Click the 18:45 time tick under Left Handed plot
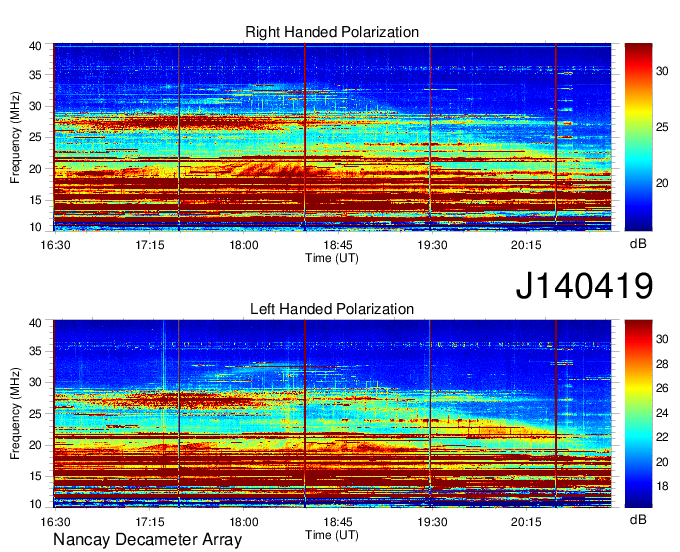This screenshot has width=680, height=552. click(x=338, y=522)
